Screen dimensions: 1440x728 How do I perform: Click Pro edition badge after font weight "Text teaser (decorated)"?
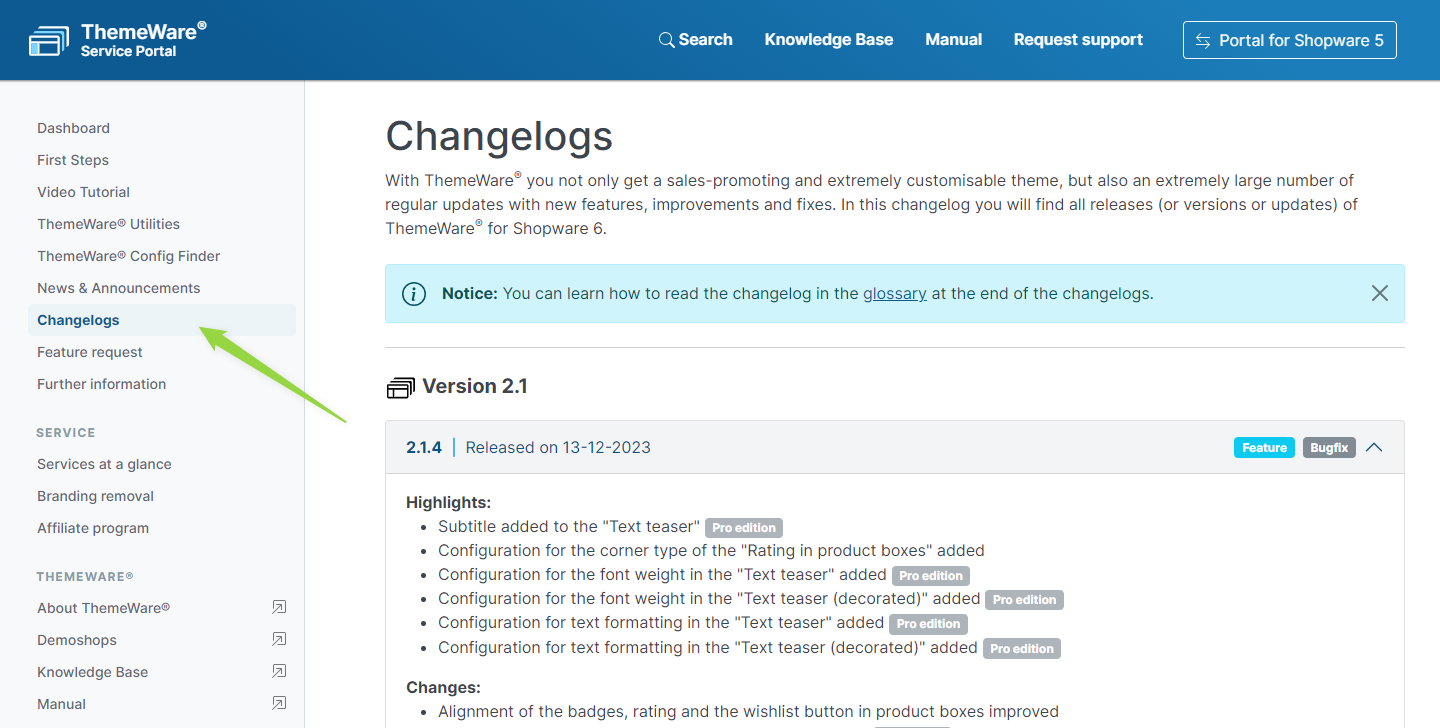(x=1025, y=600)
